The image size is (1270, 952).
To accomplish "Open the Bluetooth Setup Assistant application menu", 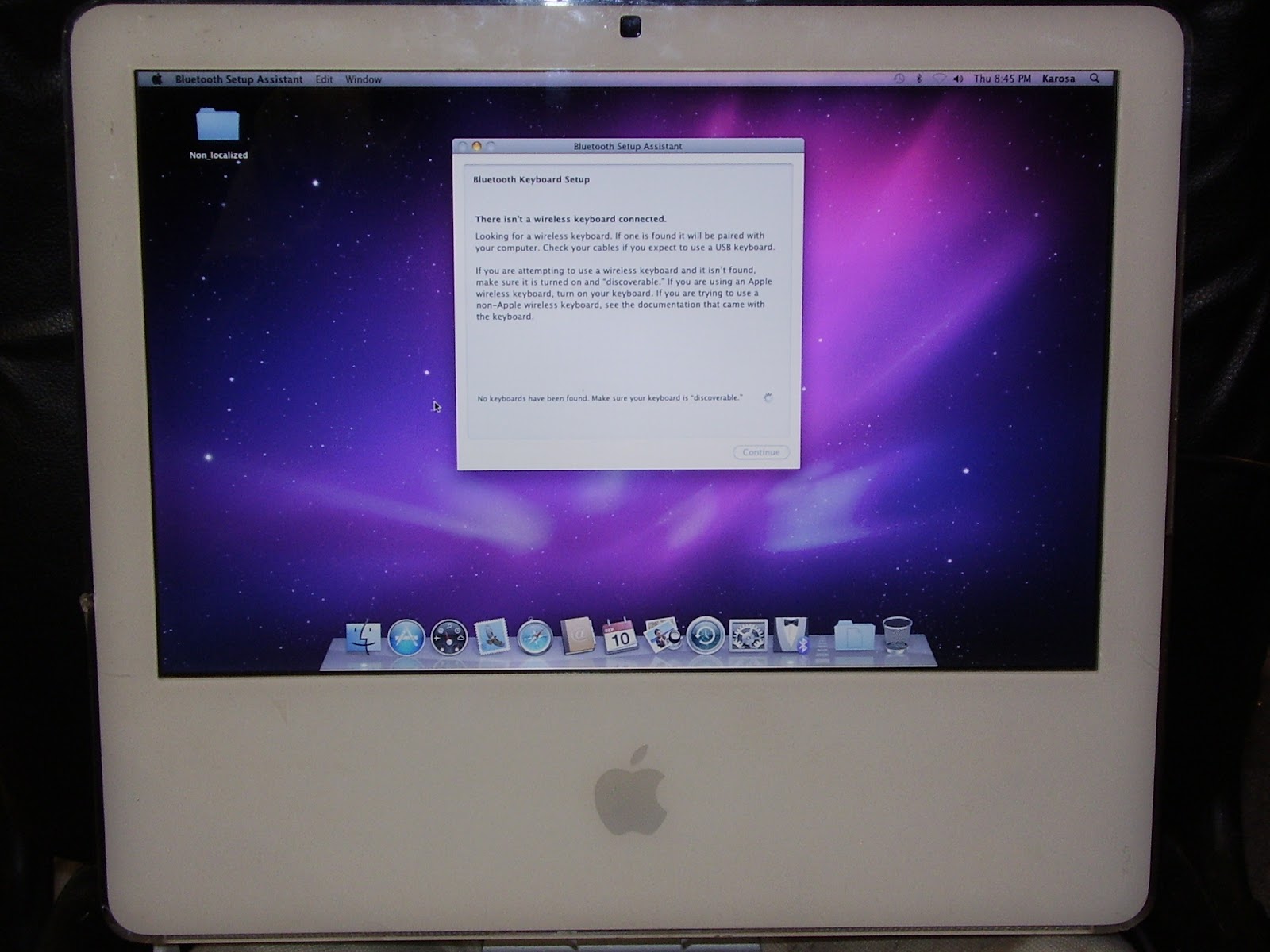I will [x=239, y=79].
